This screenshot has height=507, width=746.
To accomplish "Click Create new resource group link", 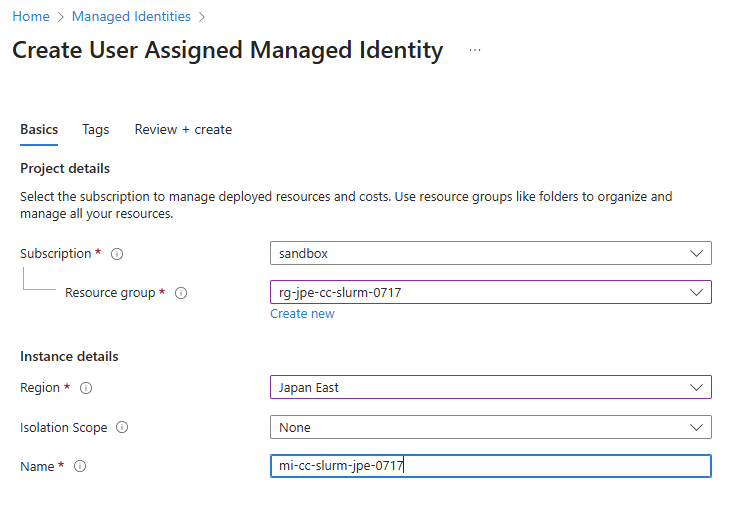I will point(302,314).
